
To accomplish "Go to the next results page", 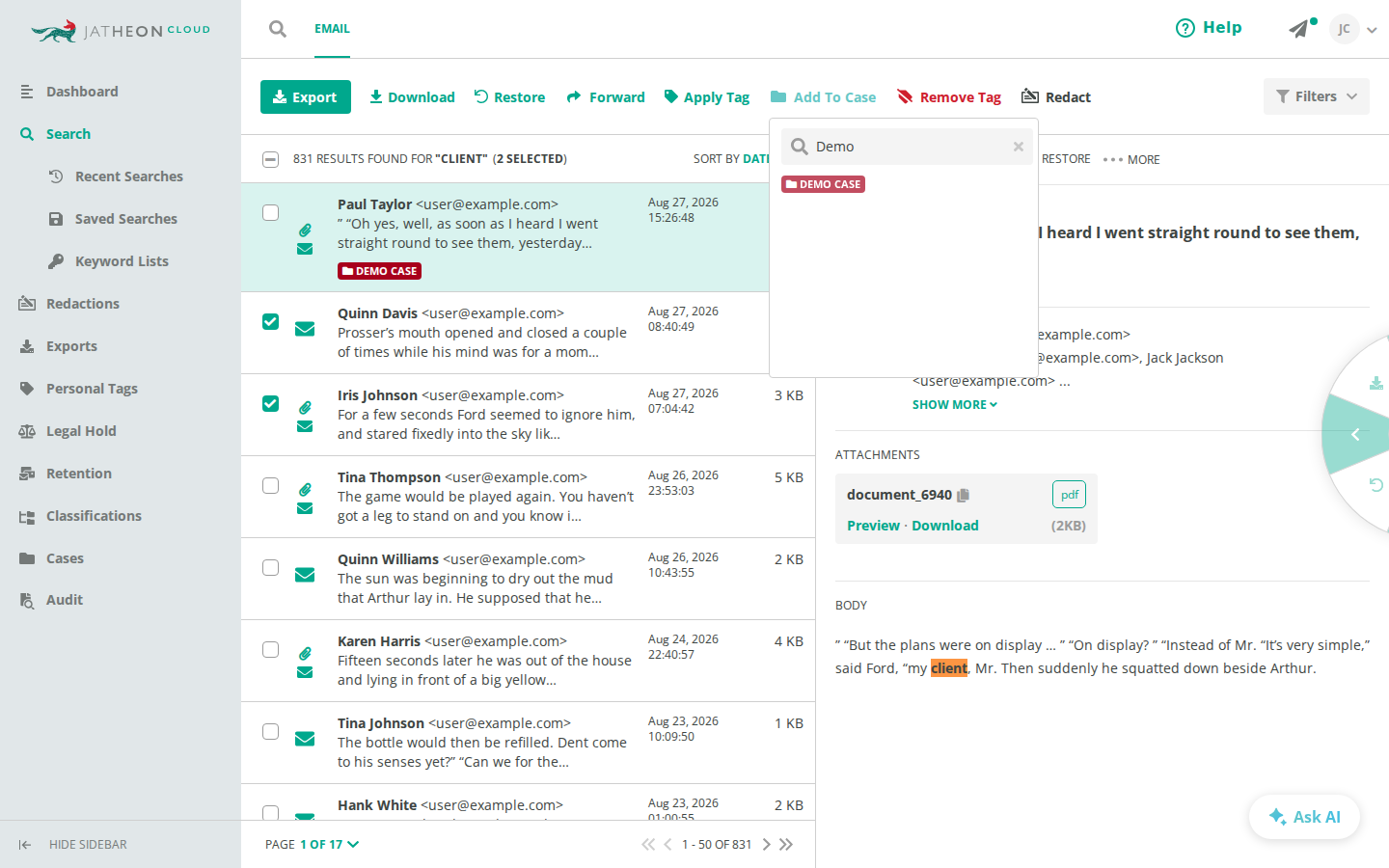I will (767, 845).
